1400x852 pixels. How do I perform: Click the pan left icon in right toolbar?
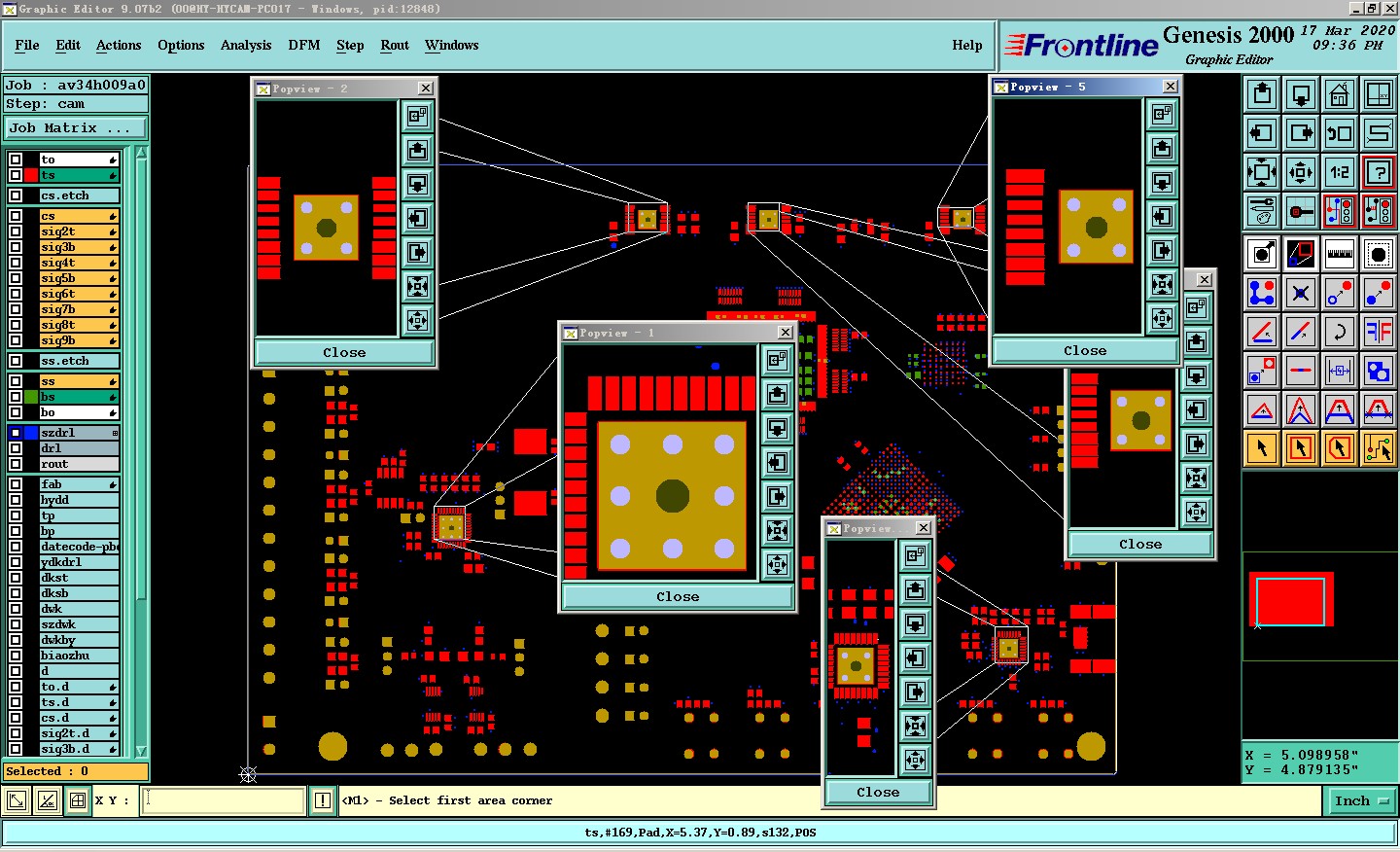click(x=1262, y=133)
